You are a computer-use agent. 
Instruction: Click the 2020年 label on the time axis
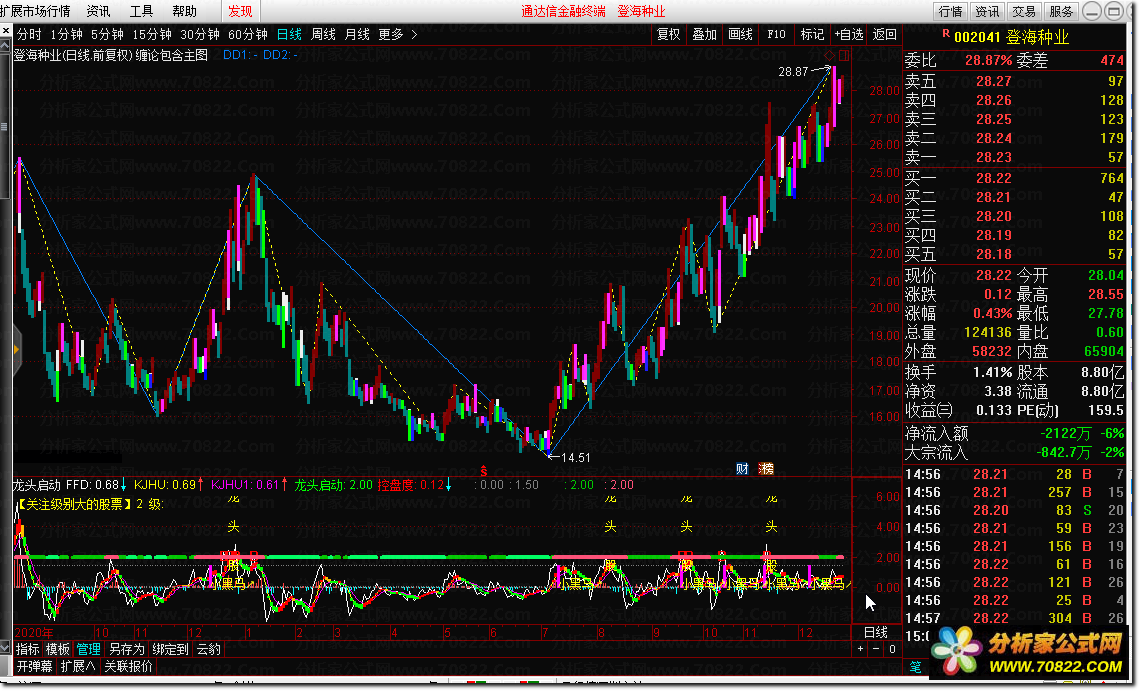[x=33, y=632]
